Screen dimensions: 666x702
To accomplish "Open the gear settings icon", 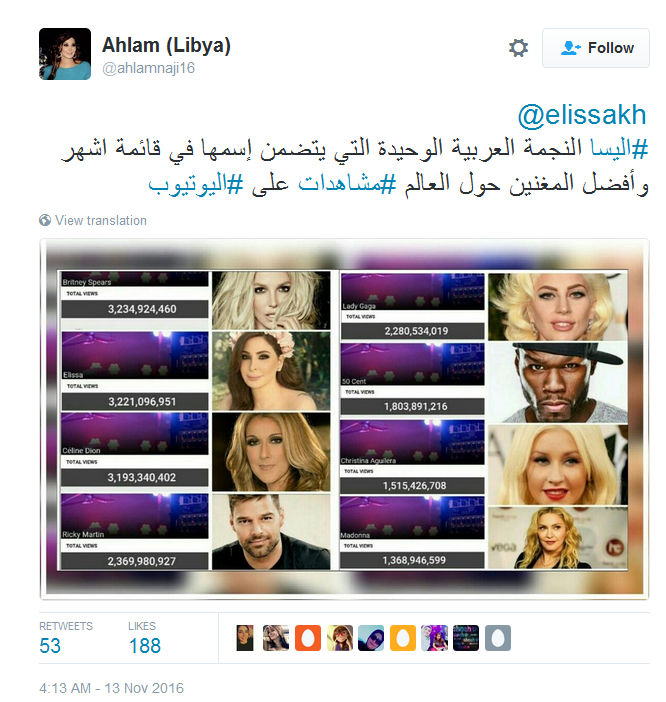I will (x=518, y=48).
